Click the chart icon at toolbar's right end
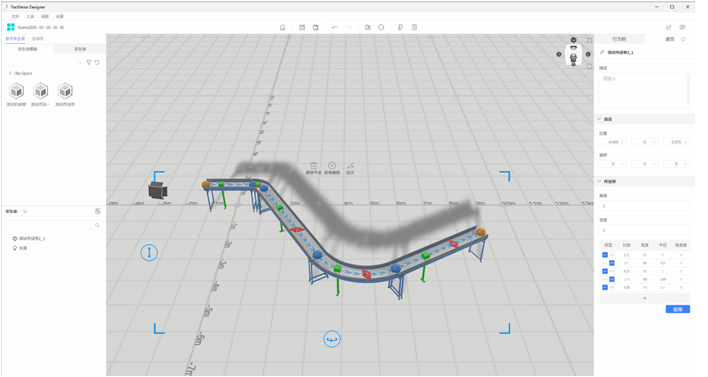Screen dimensions: 708x377 (x=669, y=27)
